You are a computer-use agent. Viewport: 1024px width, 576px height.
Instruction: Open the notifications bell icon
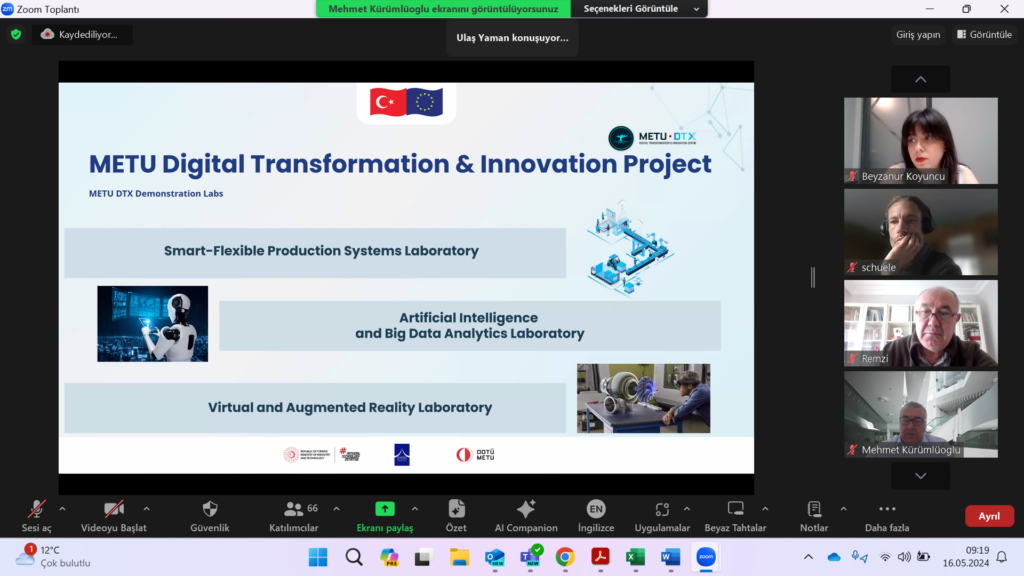[x=1002, y=557]
